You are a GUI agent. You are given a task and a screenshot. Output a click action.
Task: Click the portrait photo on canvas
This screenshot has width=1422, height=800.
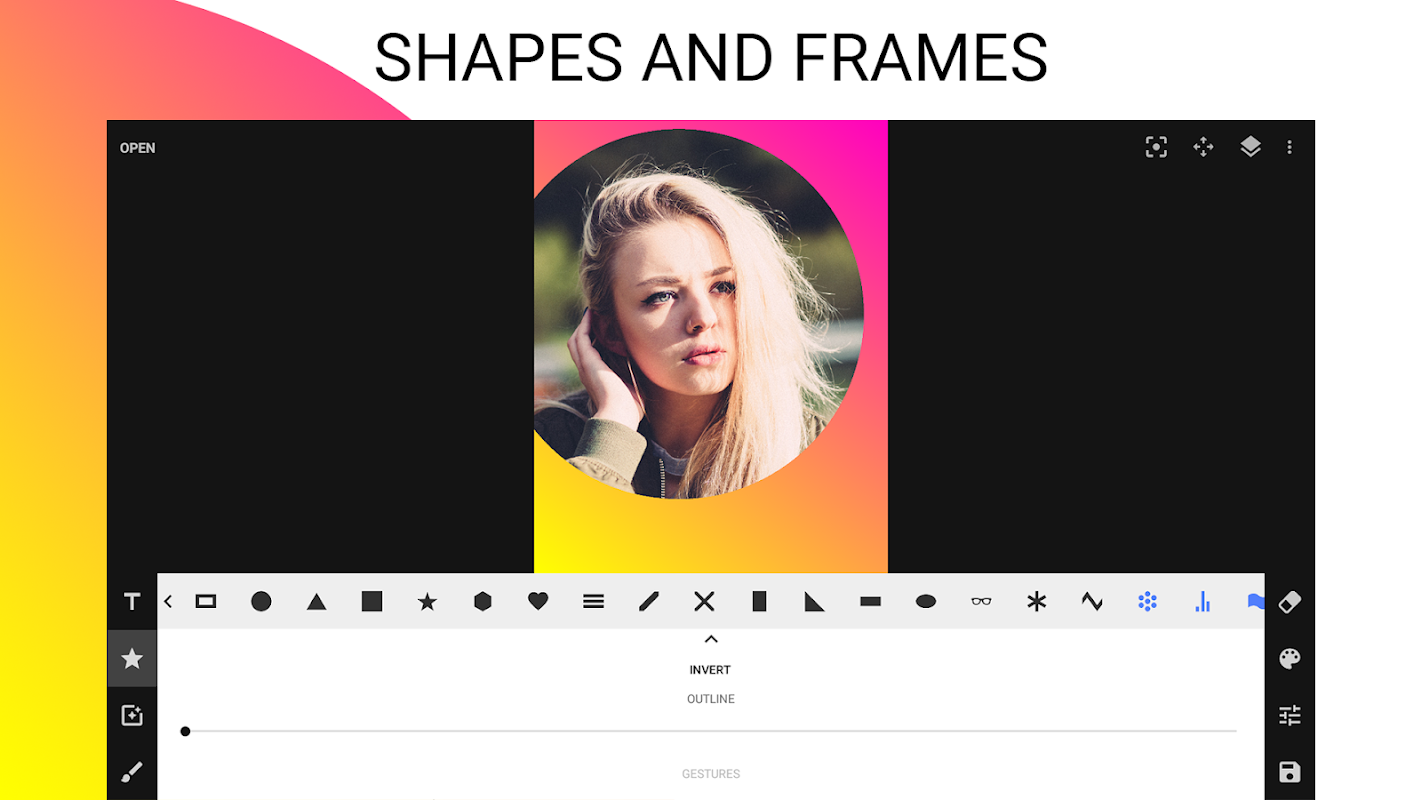(698, 314)
